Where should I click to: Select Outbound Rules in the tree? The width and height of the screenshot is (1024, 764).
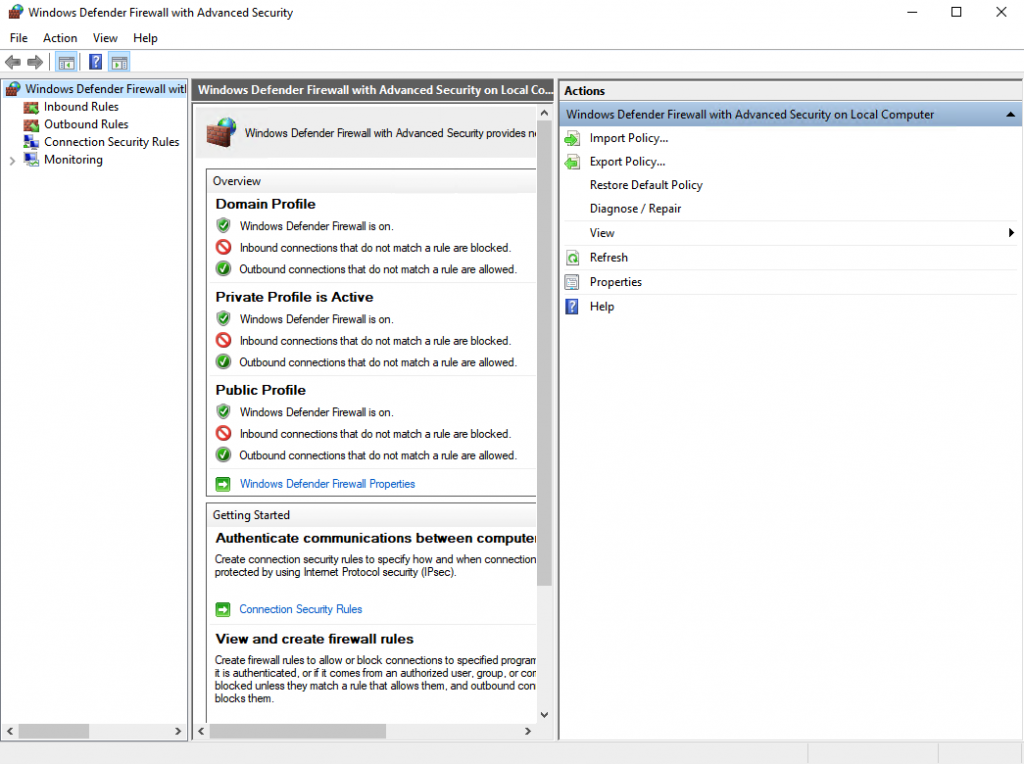(x=86, y=125)
